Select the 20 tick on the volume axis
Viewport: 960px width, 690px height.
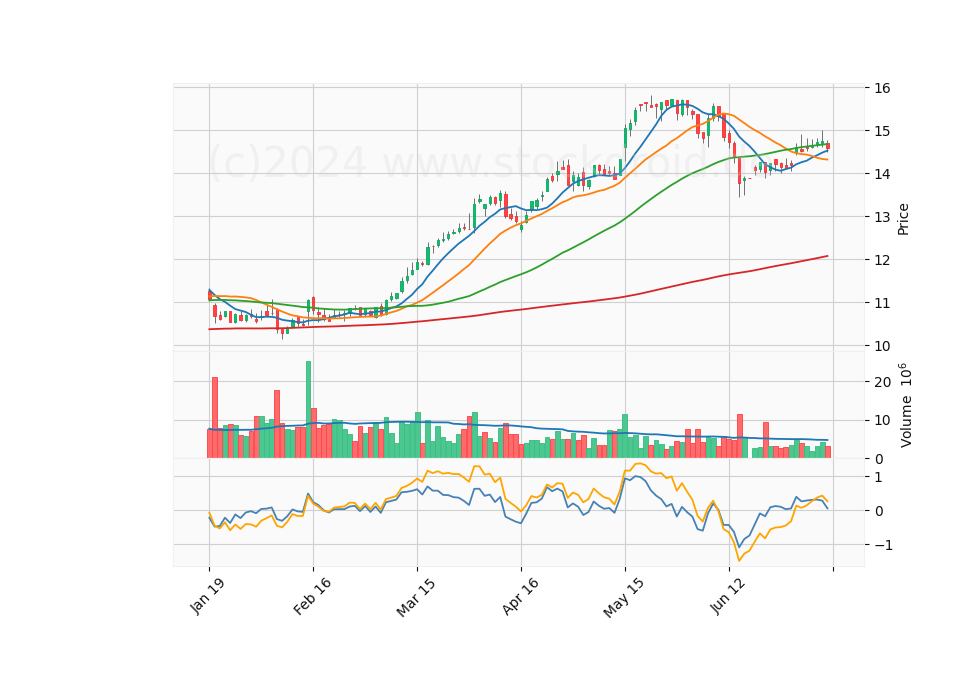pos(882,382)
